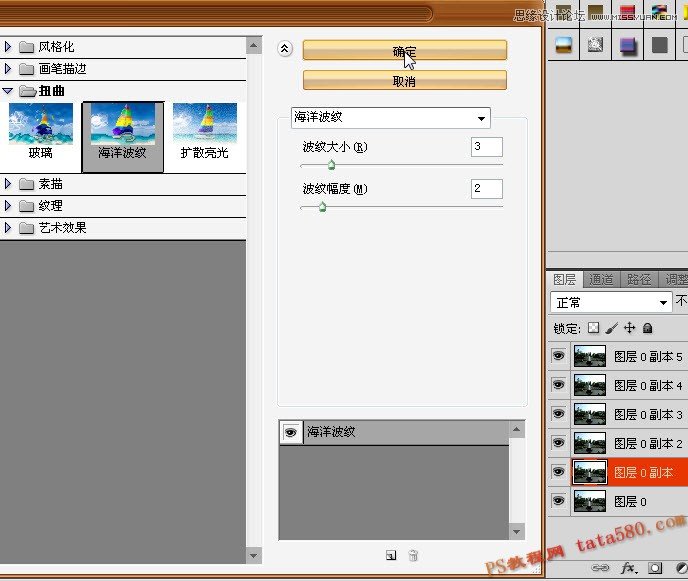Switch to the 路径 tab
This screenshot has width=688, height=581.
(x=639, y=280)
